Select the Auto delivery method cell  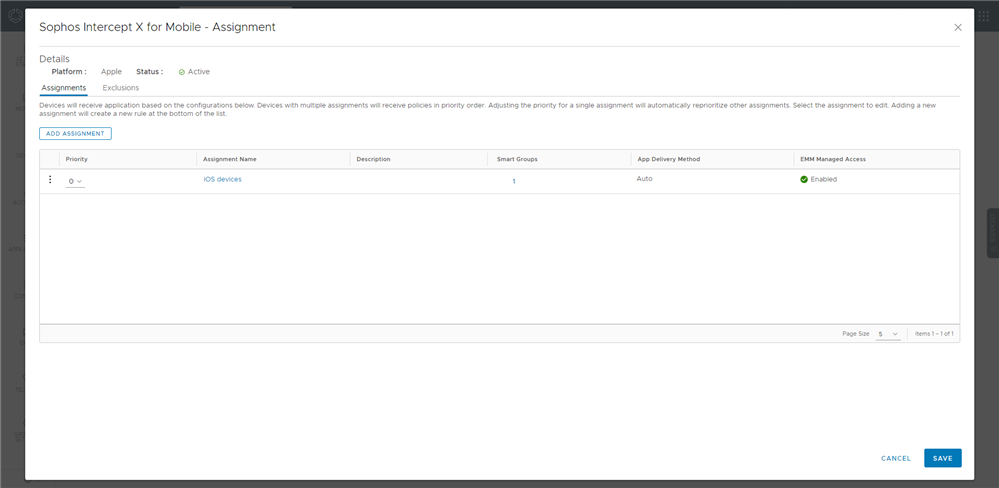(x=644, y=179)
